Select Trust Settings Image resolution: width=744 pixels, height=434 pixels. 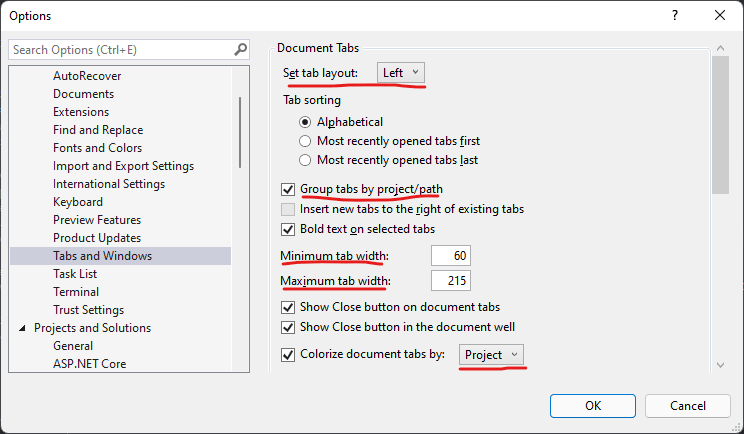88,310
